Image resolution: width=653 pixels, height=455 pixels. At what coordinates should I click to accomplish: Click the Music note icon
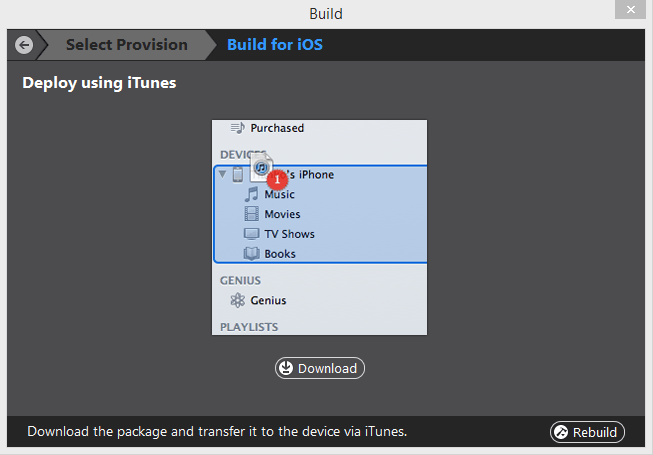click(x=252, y=194)
